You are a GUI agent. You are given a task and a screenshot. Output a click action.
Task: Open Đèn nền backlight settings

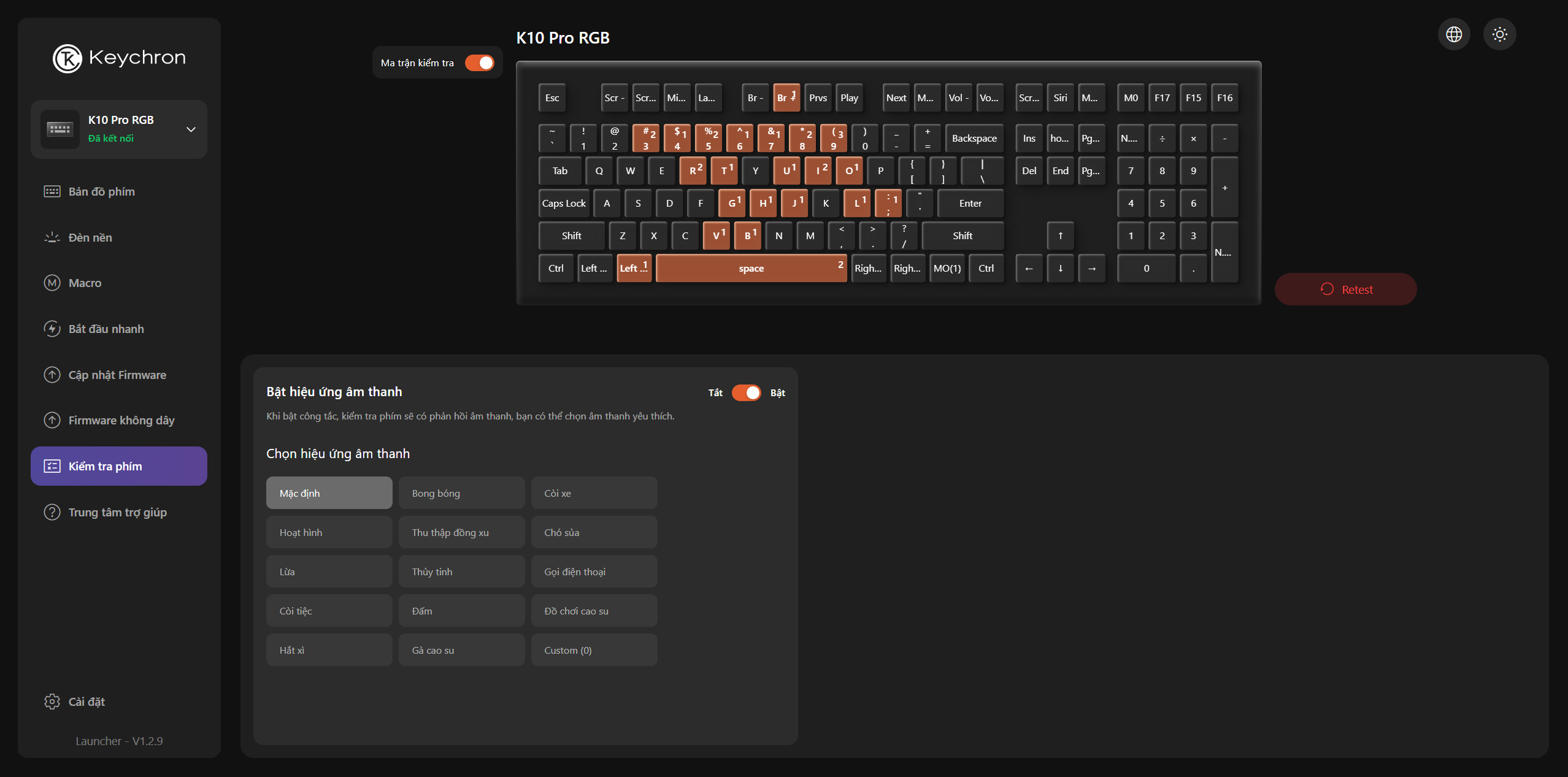(90, 237)
